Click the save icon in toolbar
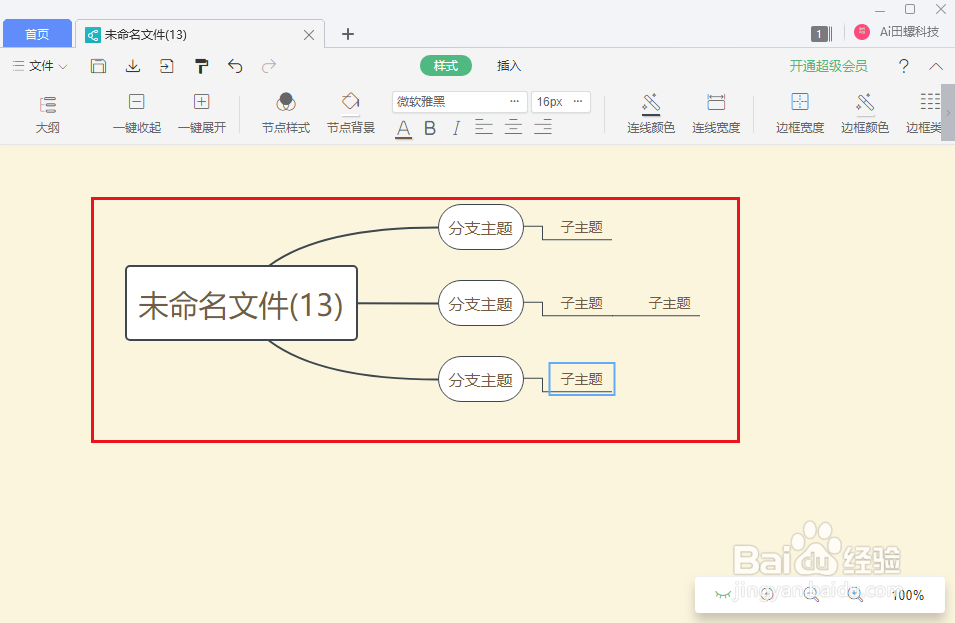Image resolution: width=955 pixels, height=623 pixels. click(98, 66)
